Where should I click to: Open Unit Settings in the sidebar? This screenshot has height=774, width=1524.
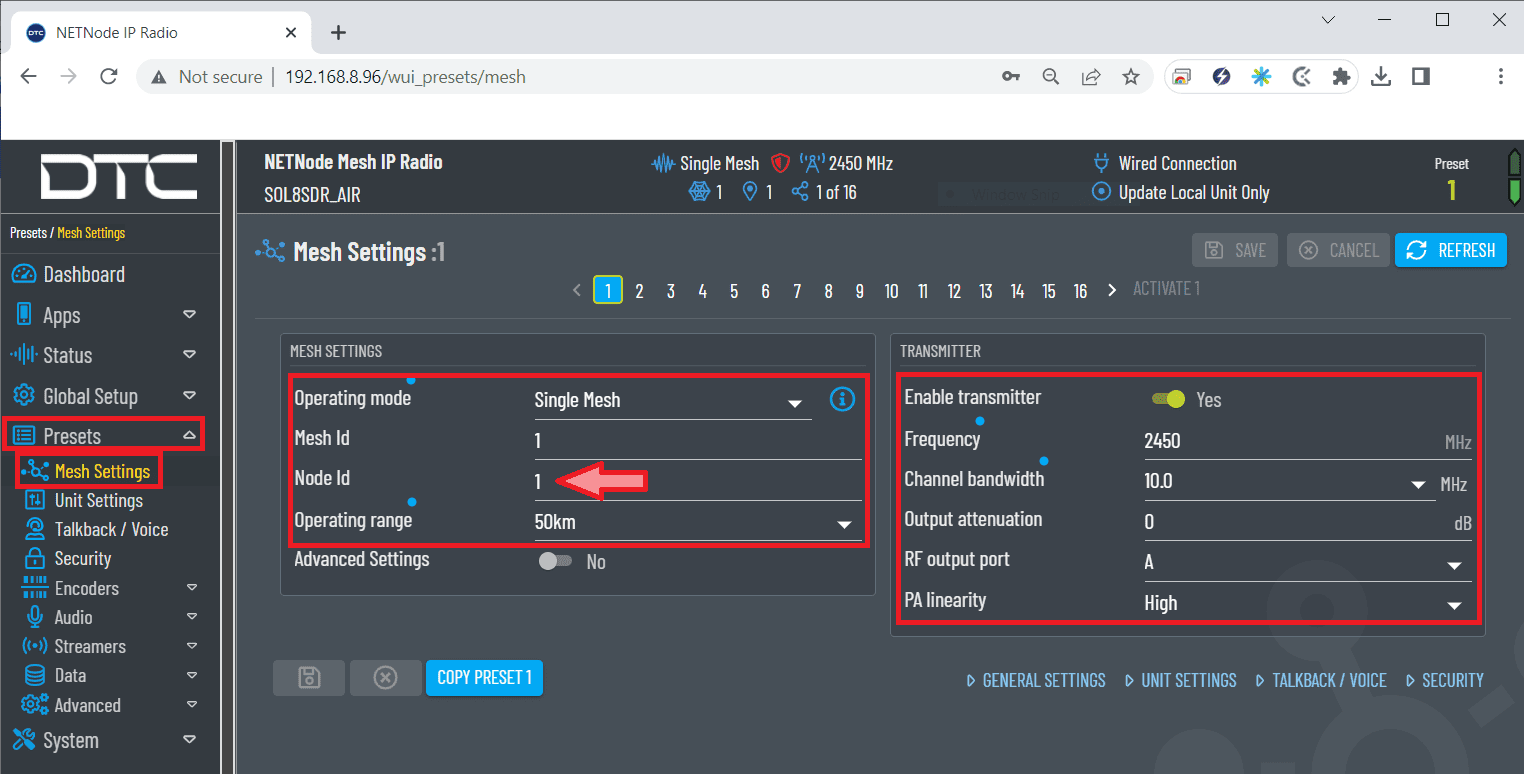98,501
